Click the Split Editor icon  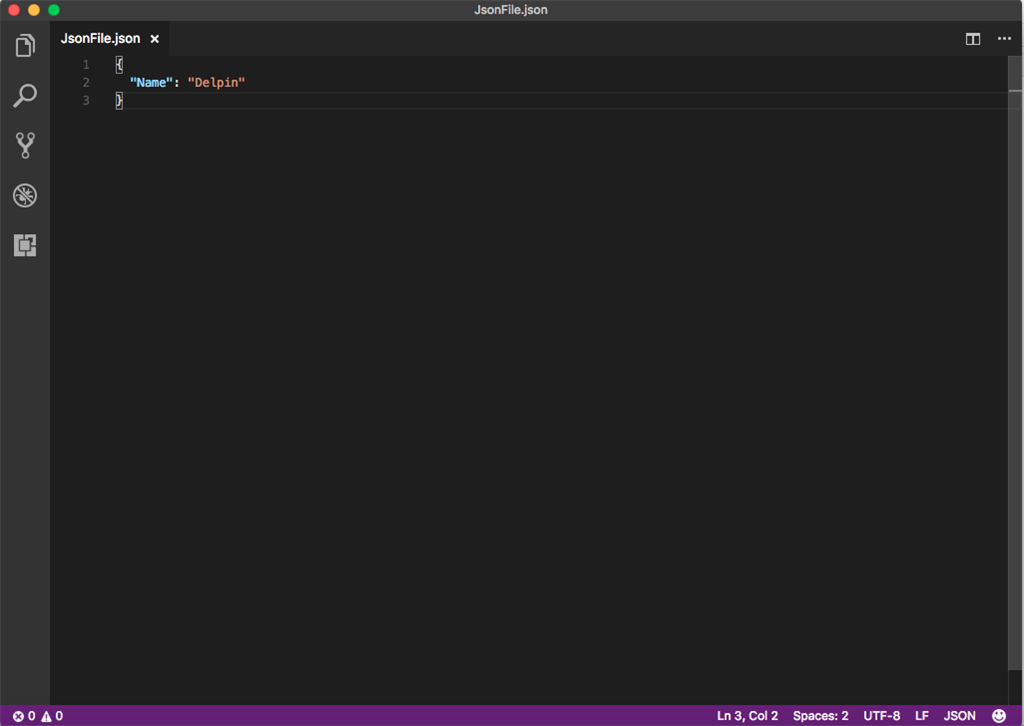pos(973,39)
